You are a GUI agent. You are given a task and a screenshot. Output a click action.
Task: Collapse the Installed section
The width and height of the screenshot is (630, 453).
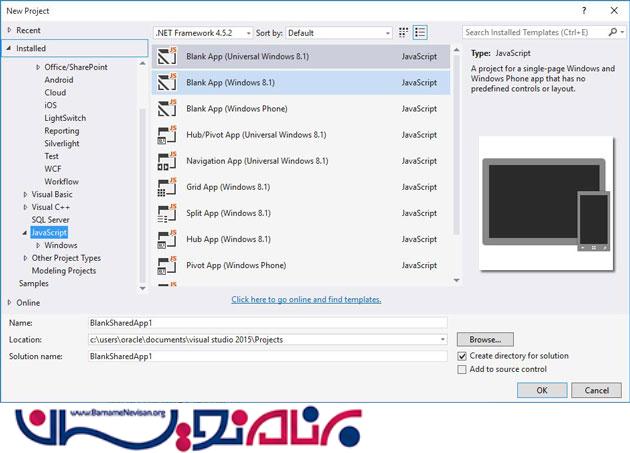pyautogui.click(x=9, y=48)
